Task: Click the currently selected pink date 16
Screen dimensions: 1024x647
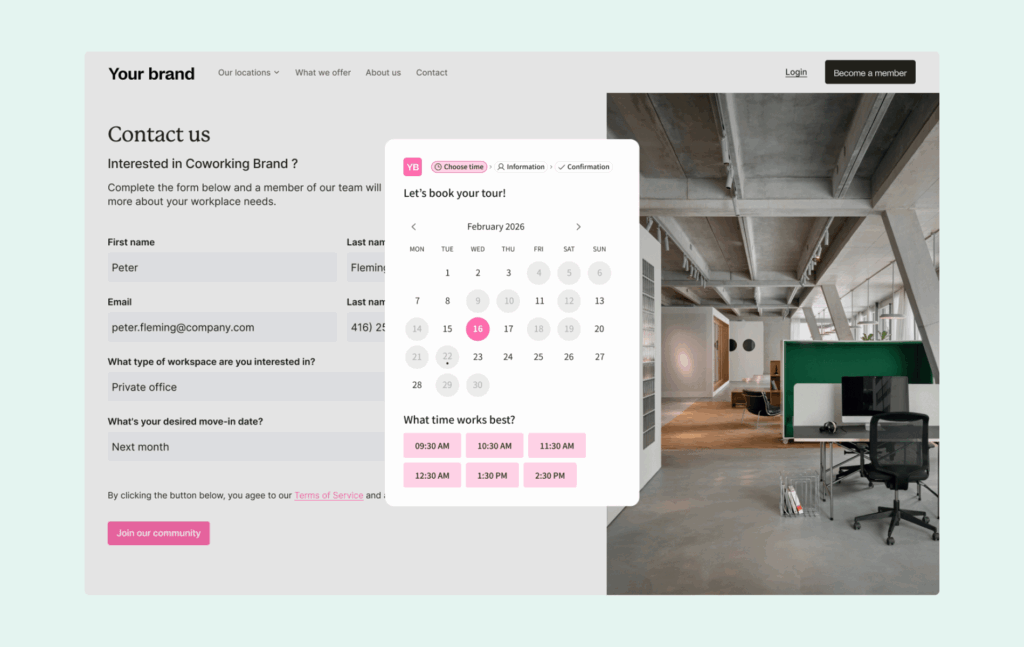Action: click(x=477, y=328)
